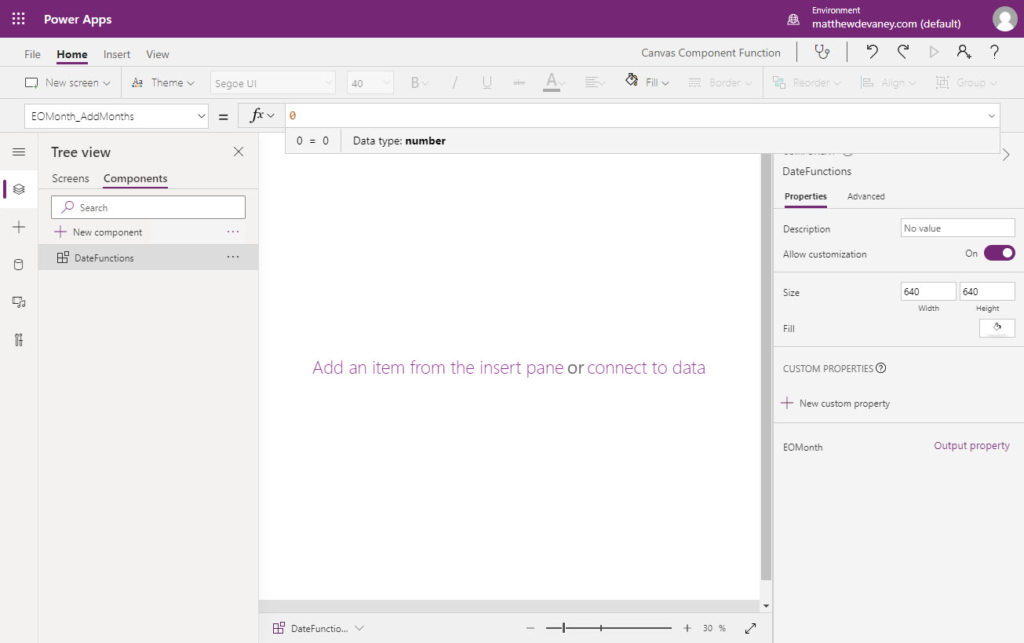Run the App checker stethoscope icon
This screenshot has width=1024, height=643.
point(822,52)
